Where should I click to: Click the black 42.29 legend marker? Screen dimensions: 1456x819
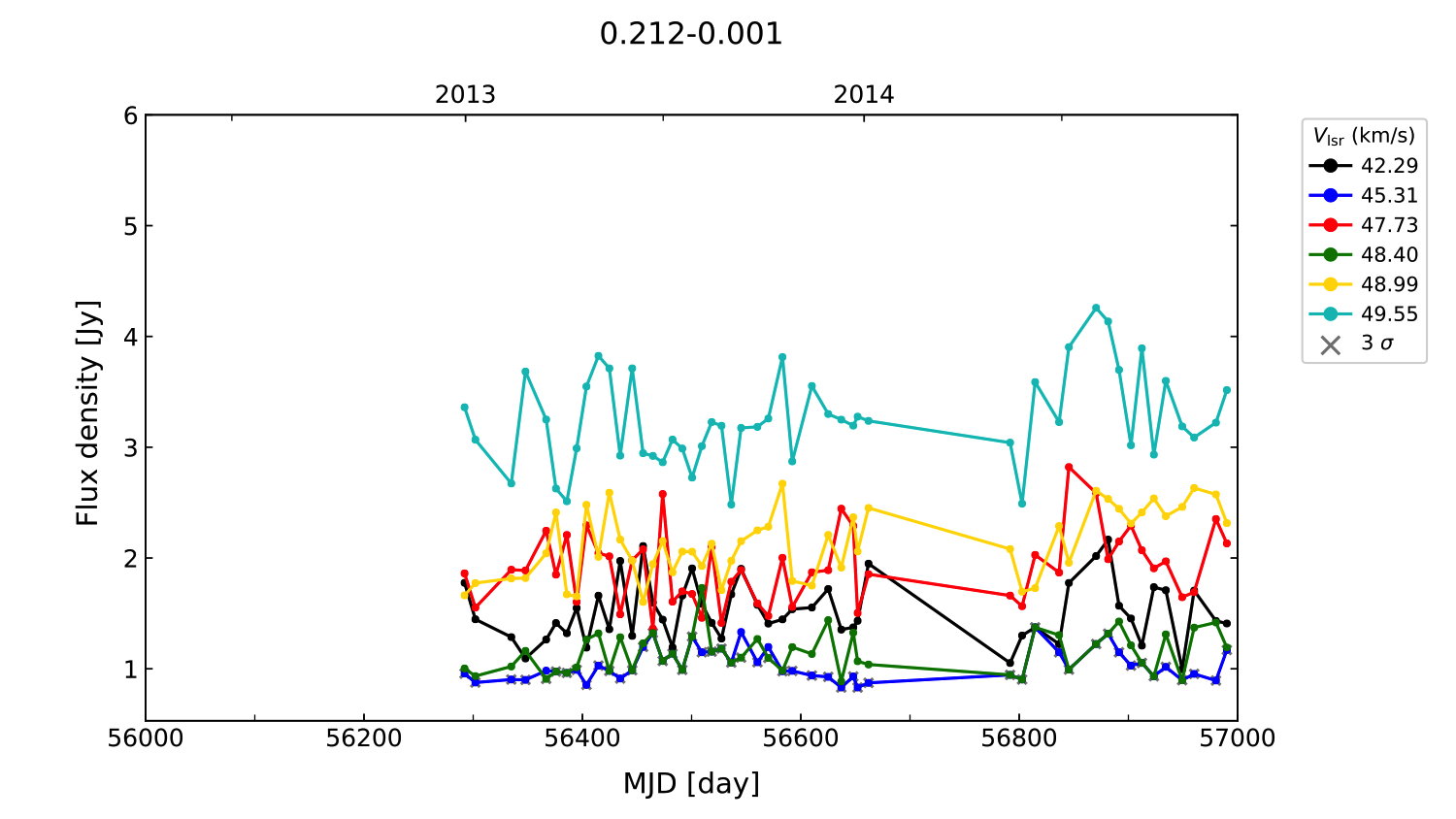point(1331,166)
